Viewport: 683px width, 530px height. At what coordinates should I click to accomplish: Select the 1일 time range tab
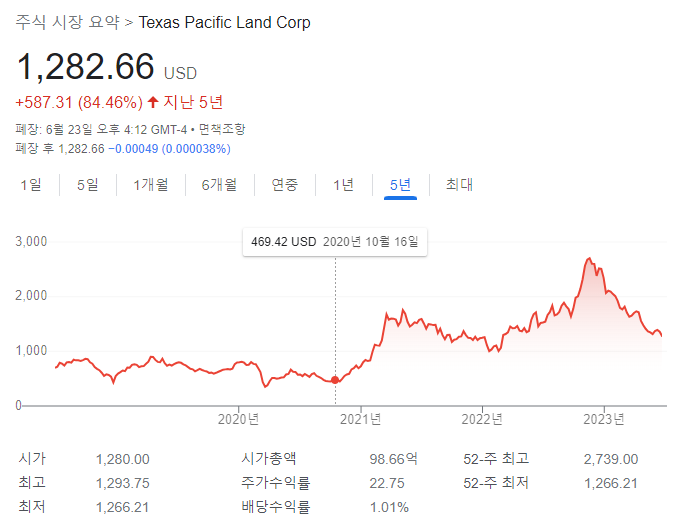point(31,185)
